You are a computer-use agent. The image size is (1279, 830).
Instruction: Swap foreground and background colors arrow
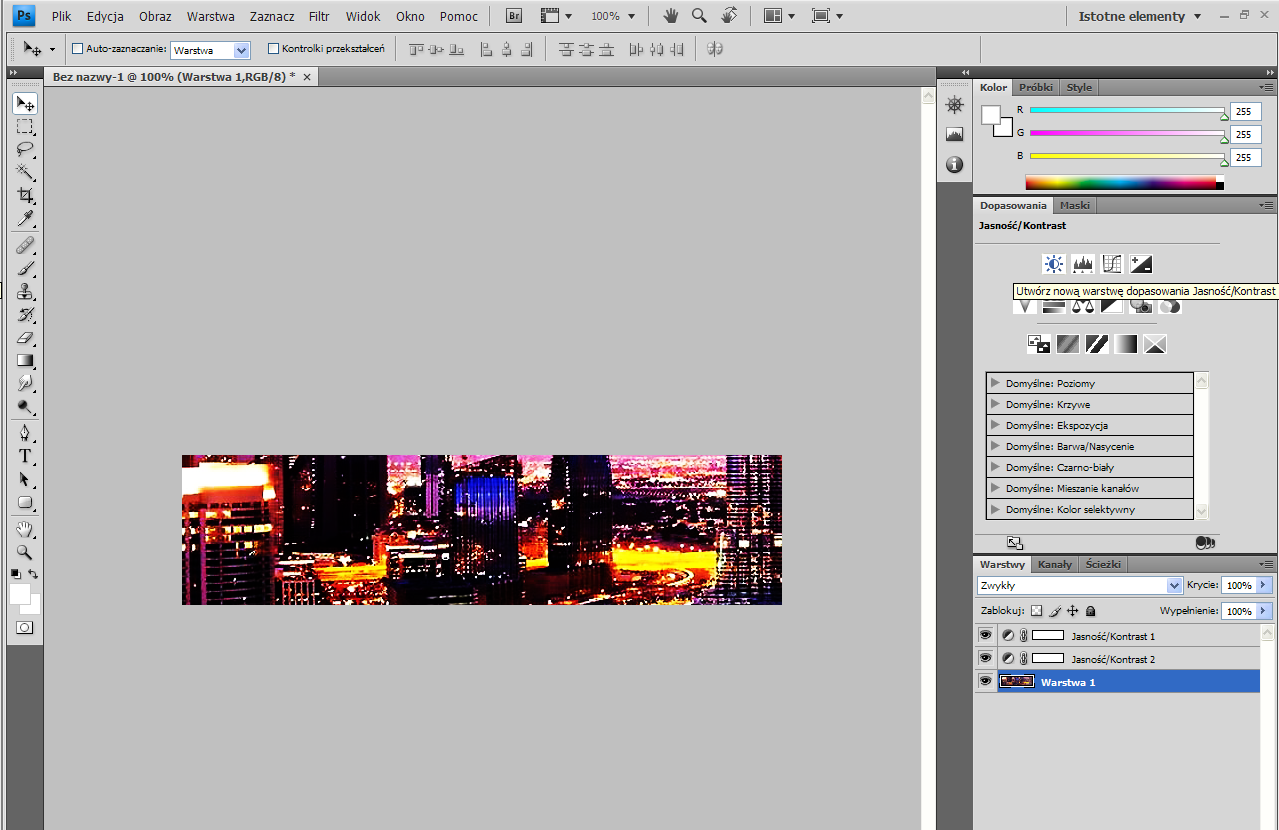point(33,574)
